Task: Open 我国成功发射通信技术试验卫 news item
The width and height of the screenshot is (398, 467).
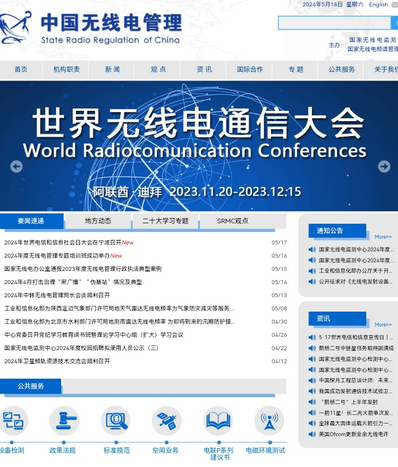Action: pyautogui.click(x=356, y=391)
